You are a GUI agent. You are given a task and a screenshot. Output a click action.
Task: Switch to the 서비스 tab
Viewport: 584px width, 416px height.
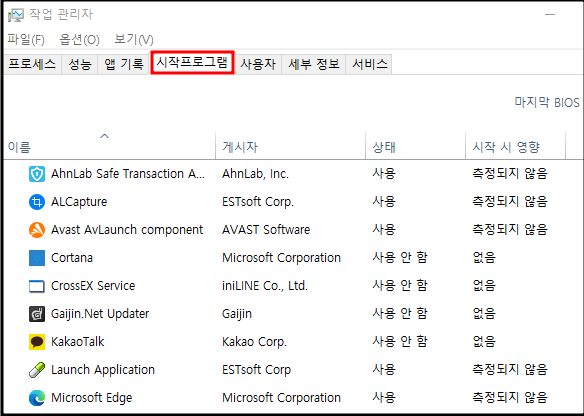[x=369, y=64]
